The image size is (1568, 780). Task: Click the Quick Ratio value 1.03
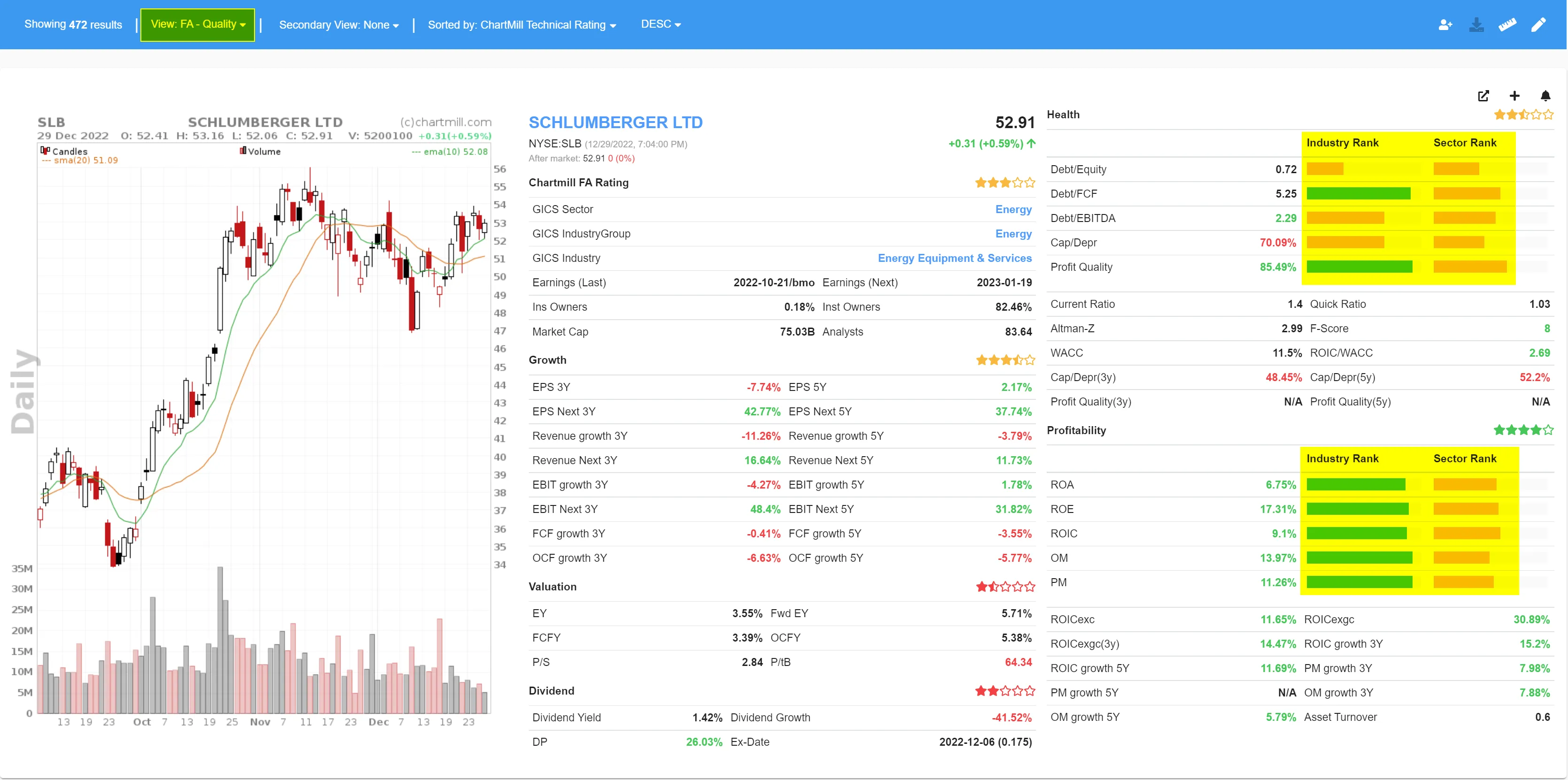tap(1539, 304)
